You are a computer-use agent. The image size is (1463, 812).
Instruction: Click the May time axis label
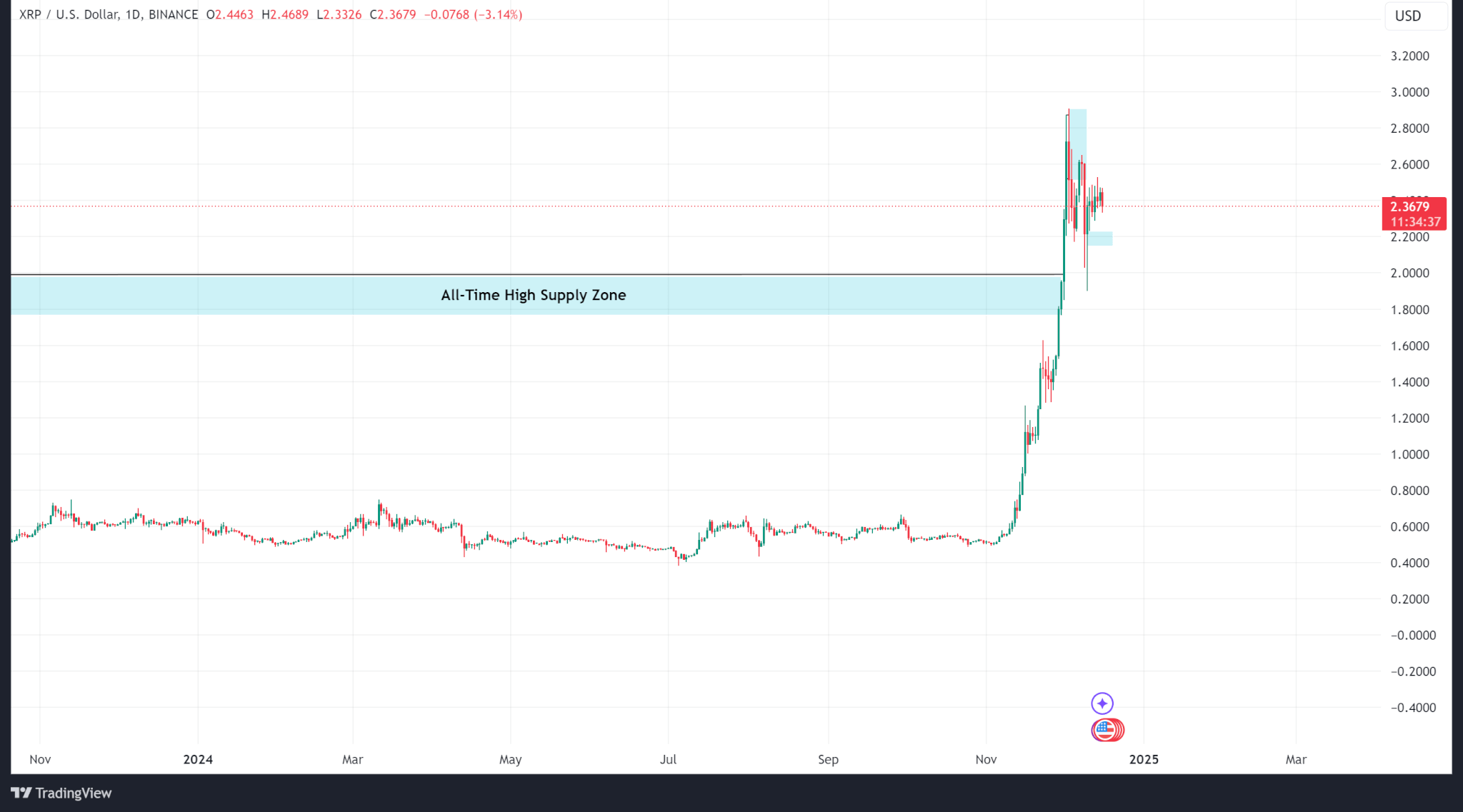[510, 759]
